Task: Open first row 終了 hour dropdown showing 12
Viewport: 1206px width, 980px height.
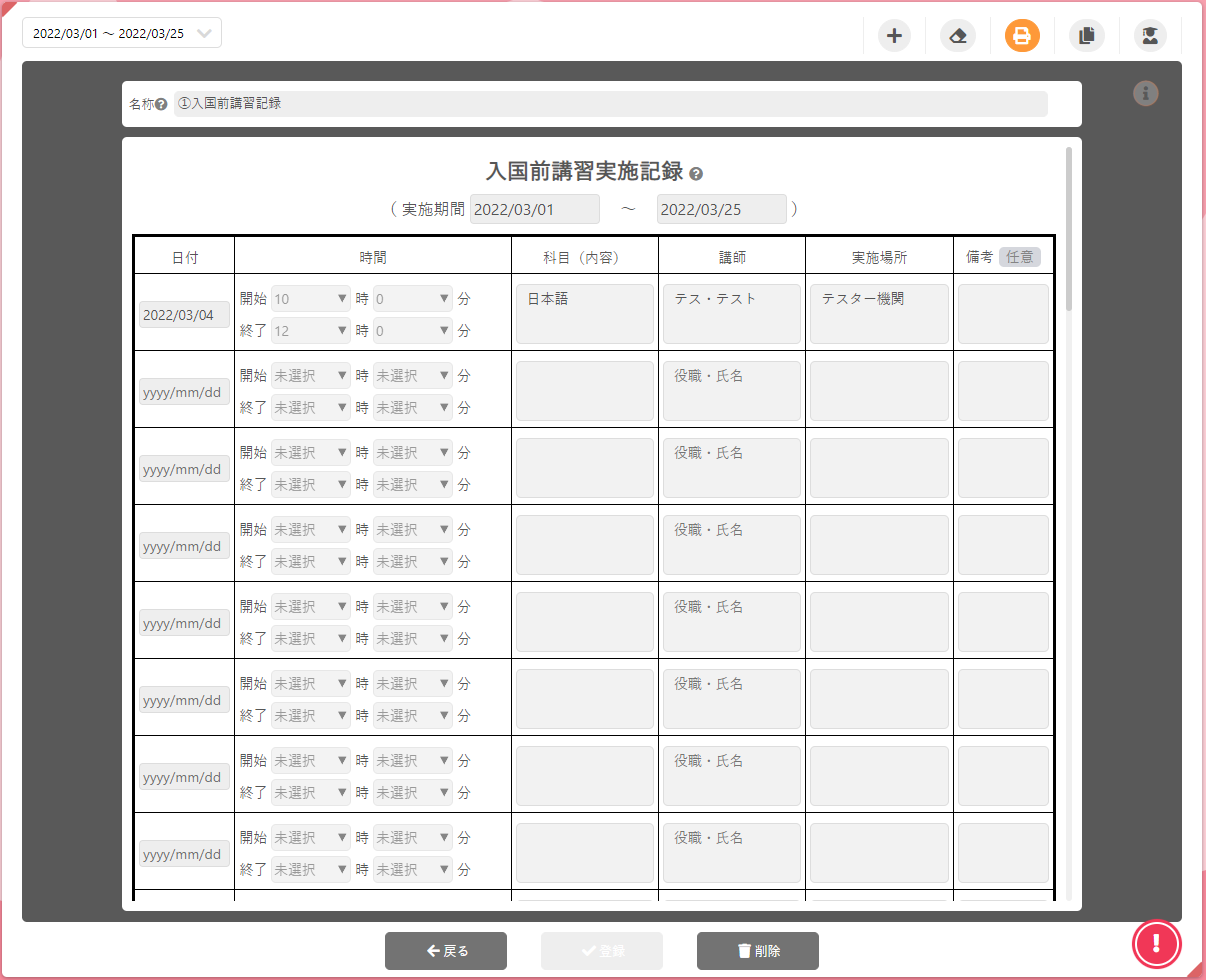Action: click(310, 330)
